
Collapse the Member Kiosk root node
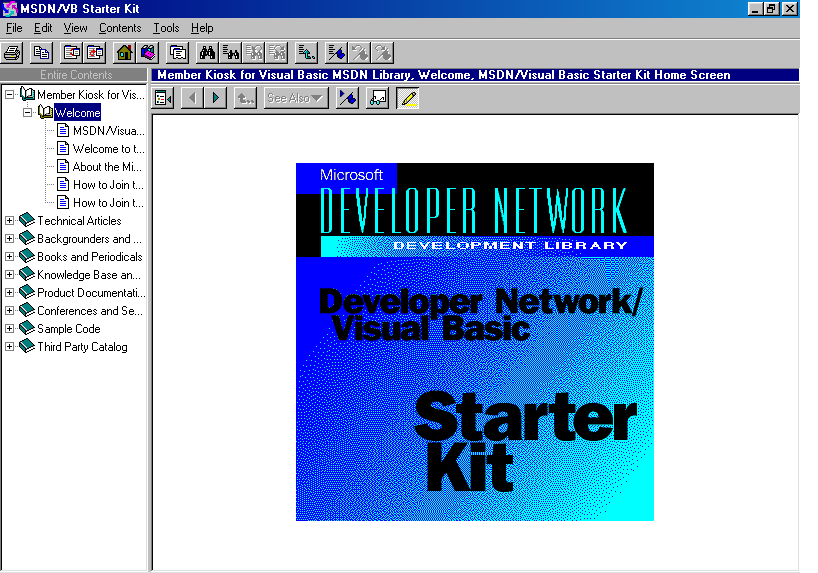click(9, 94)
